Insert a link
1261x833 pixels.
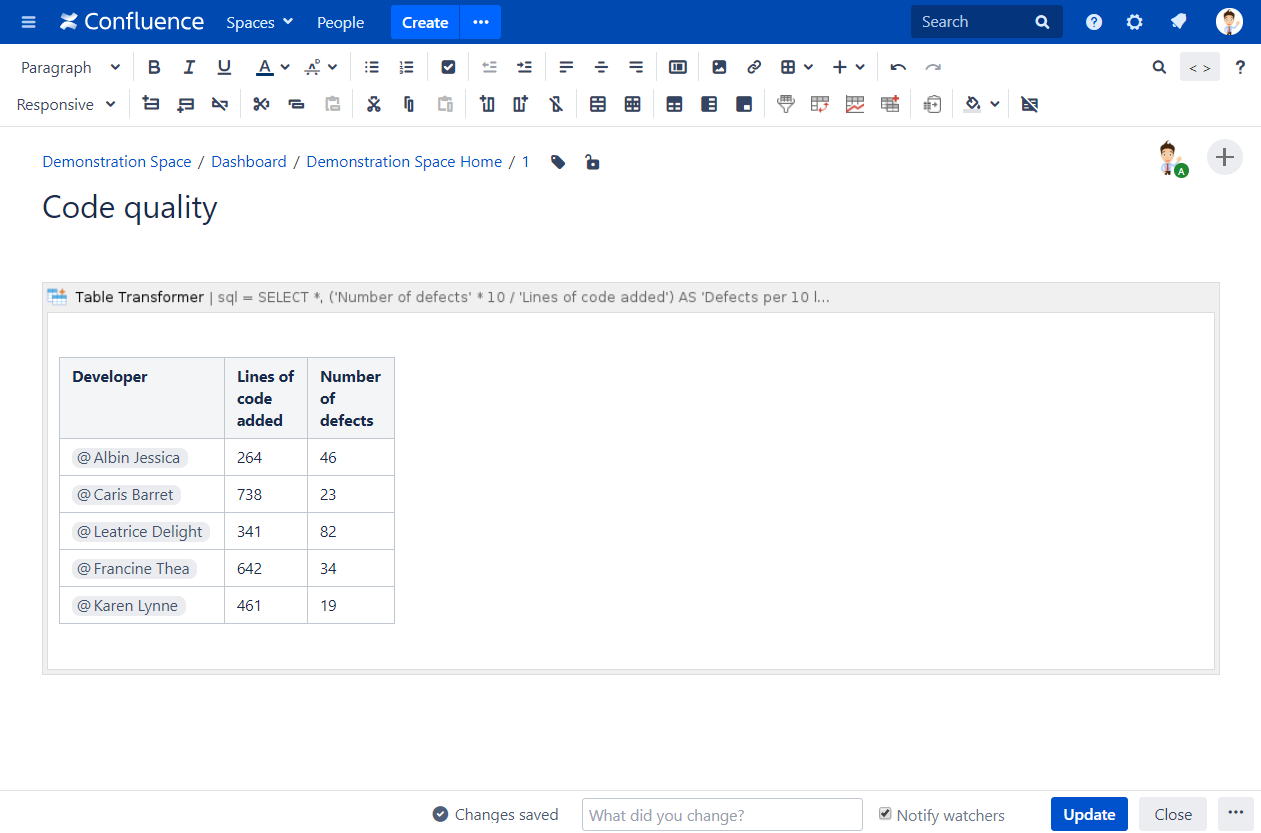click(x=753, y=66)
